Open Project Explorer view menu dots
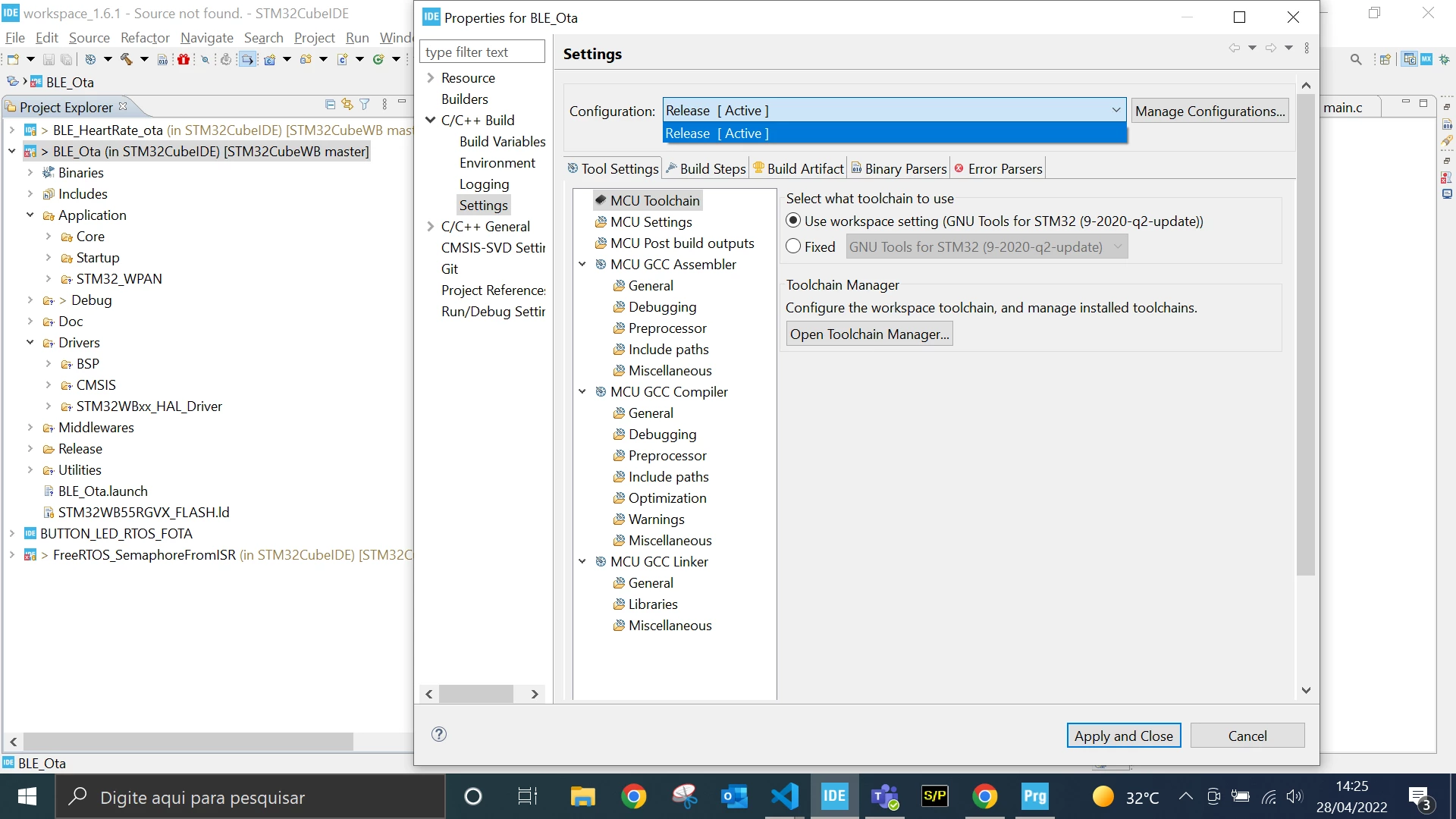Viewport: 1456px width, 819px height. tap(384, 105)
